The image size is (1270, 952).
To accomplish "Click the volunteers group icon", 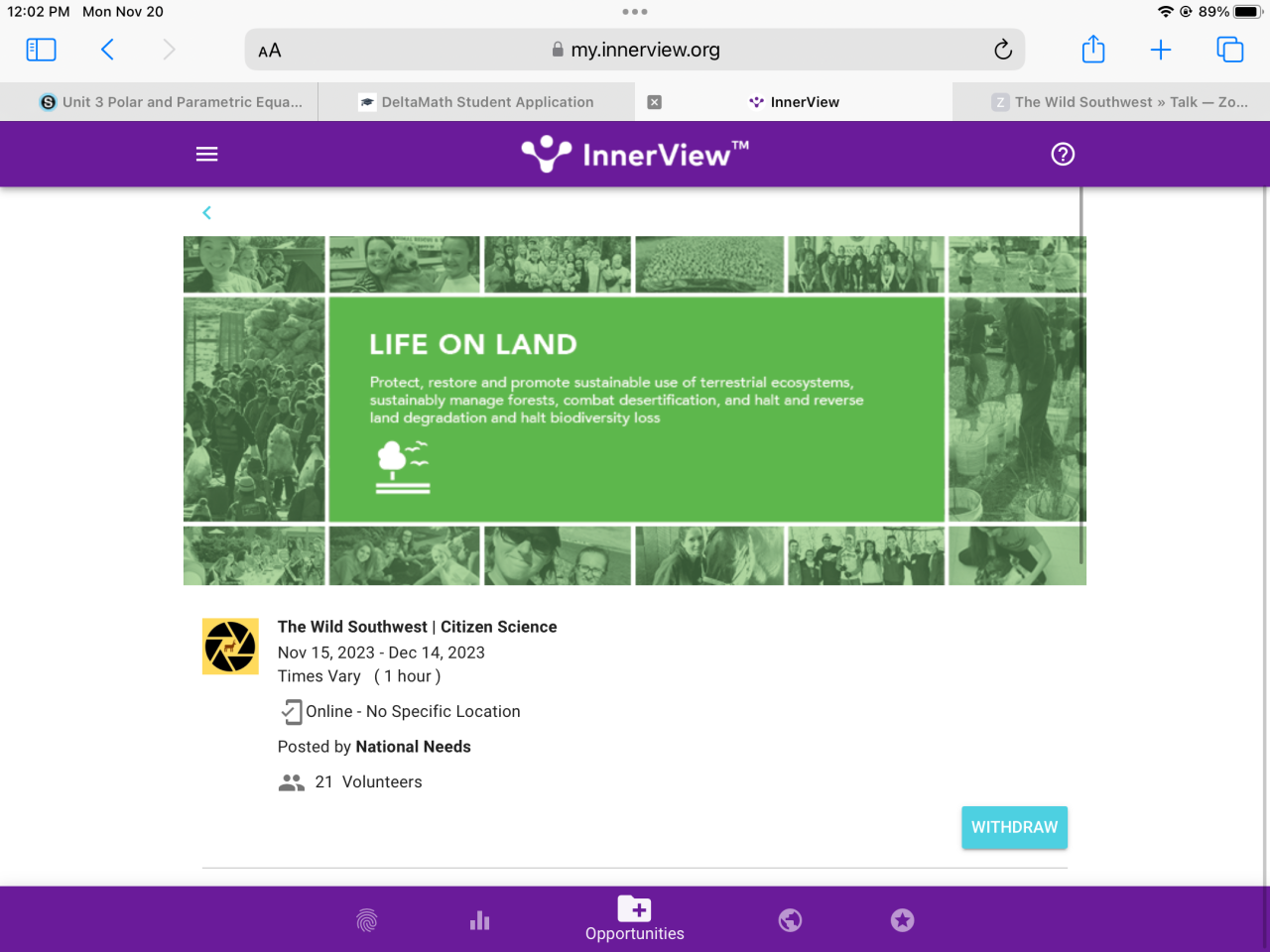I will pos(292,782).
